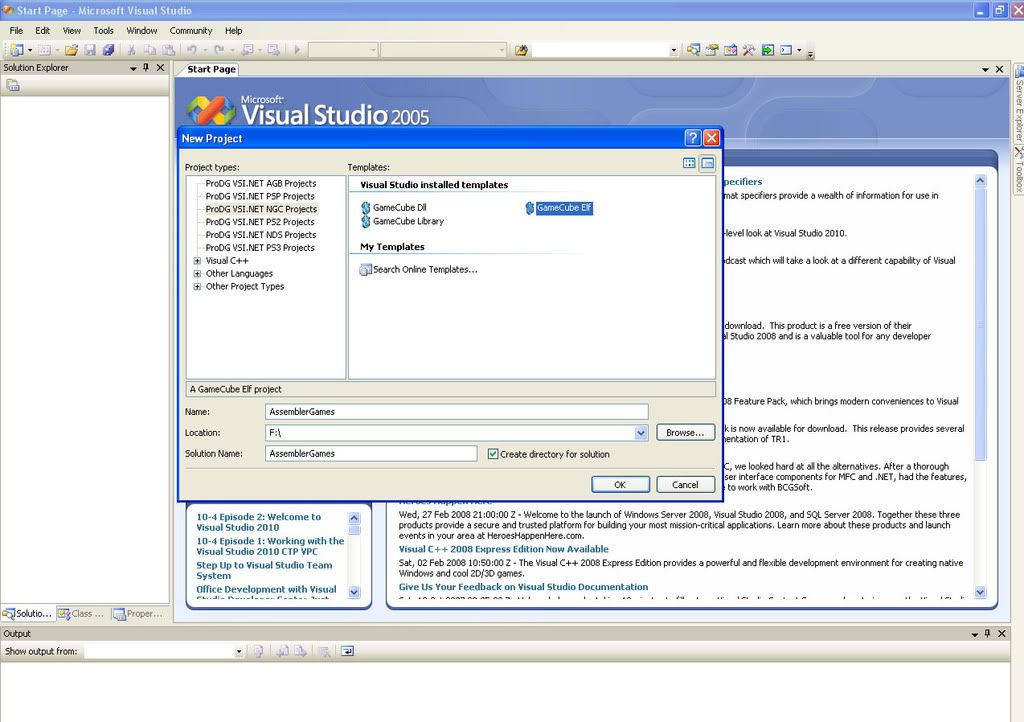Image resolution: width=1024 pixels, height=722 pixels.
Task: Open the Edit menu
Action: tap(42, 31)
